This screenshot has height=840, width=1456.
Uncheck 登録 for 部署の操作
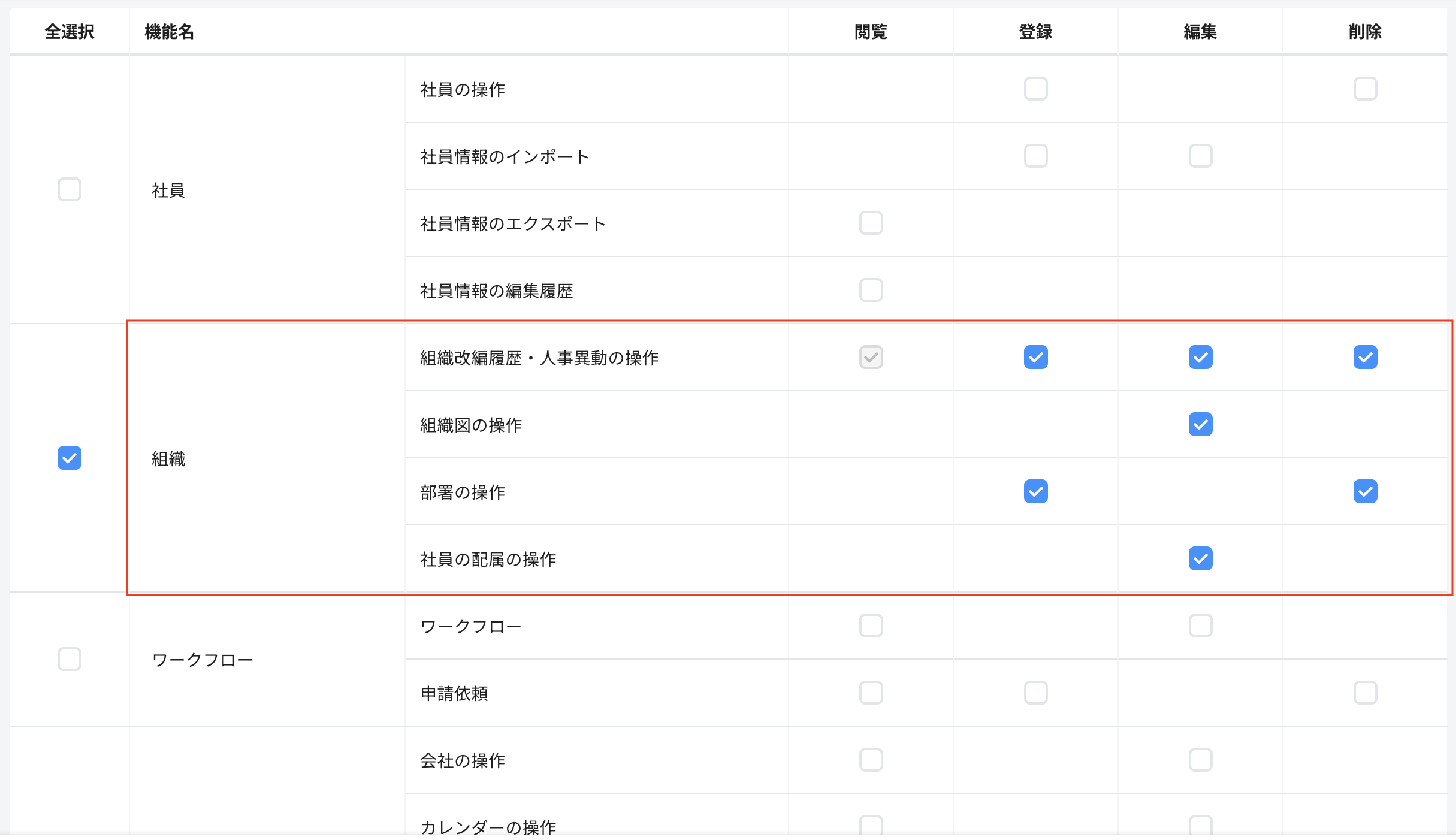[1035, 491]
